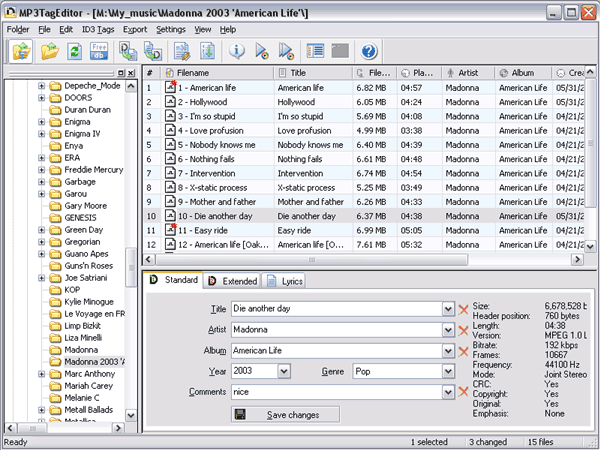The width and height of the screenshot is (600, 450).
Task: Click the gray panel toolbar icon
Action: click(340, 51)
